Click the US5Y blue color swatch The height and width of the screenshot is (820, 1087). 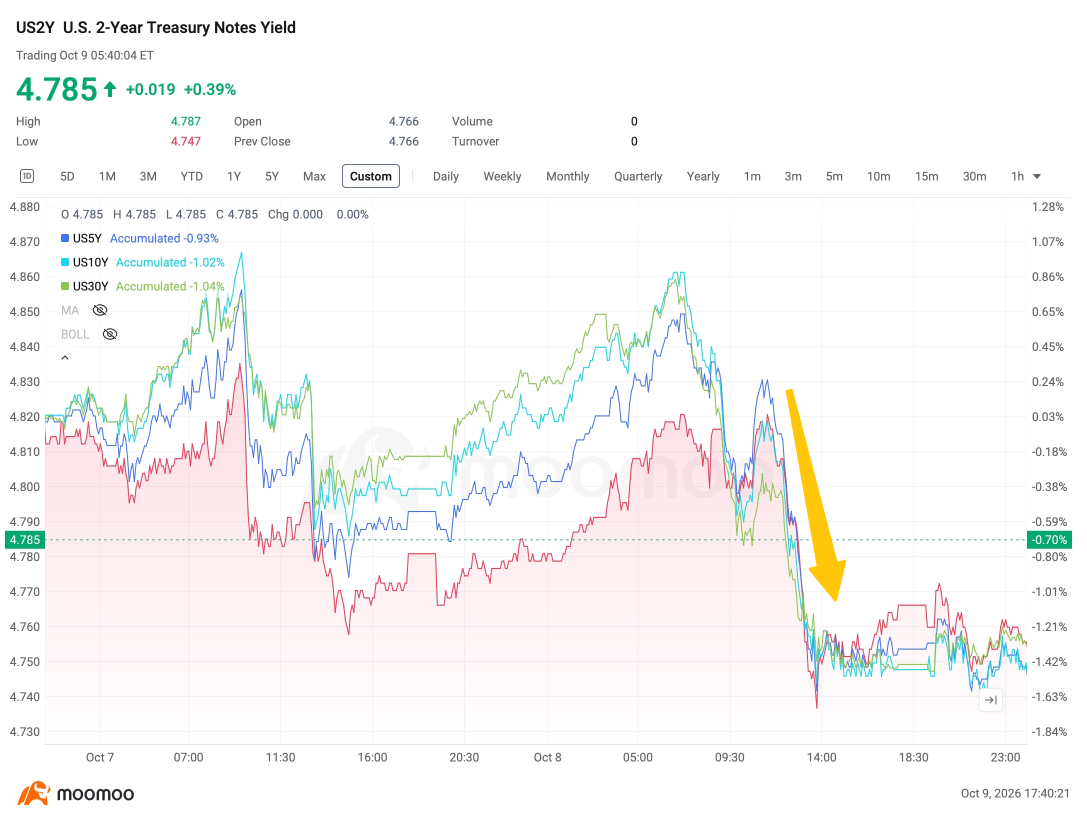pos(65,238)
